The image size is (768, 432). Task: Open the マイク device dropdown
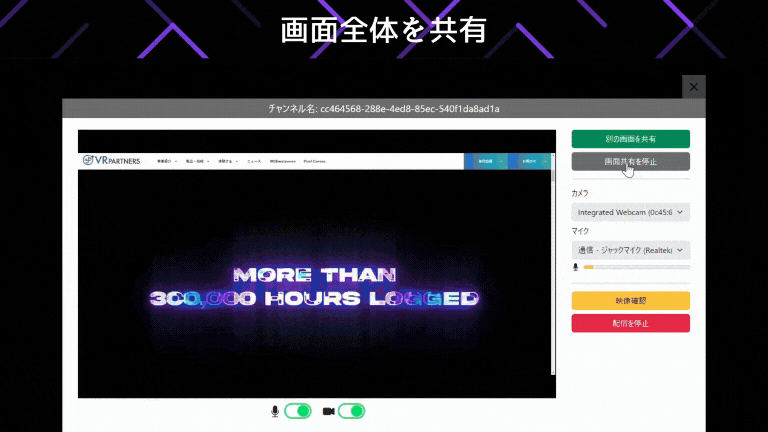pos(630,250)
